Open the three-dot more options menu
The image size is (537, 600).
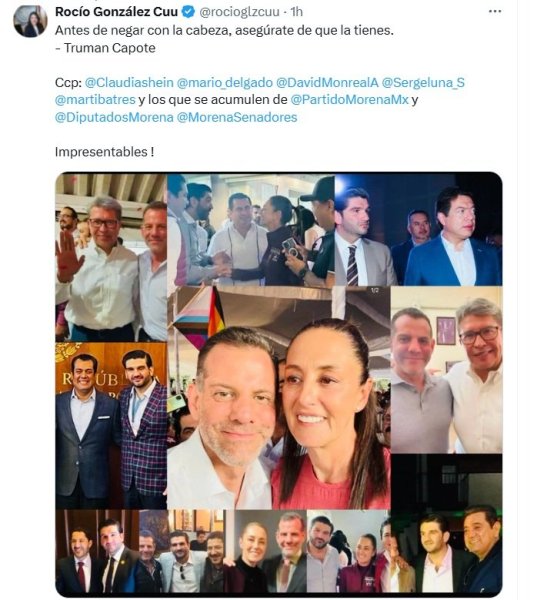pos(495,11)
